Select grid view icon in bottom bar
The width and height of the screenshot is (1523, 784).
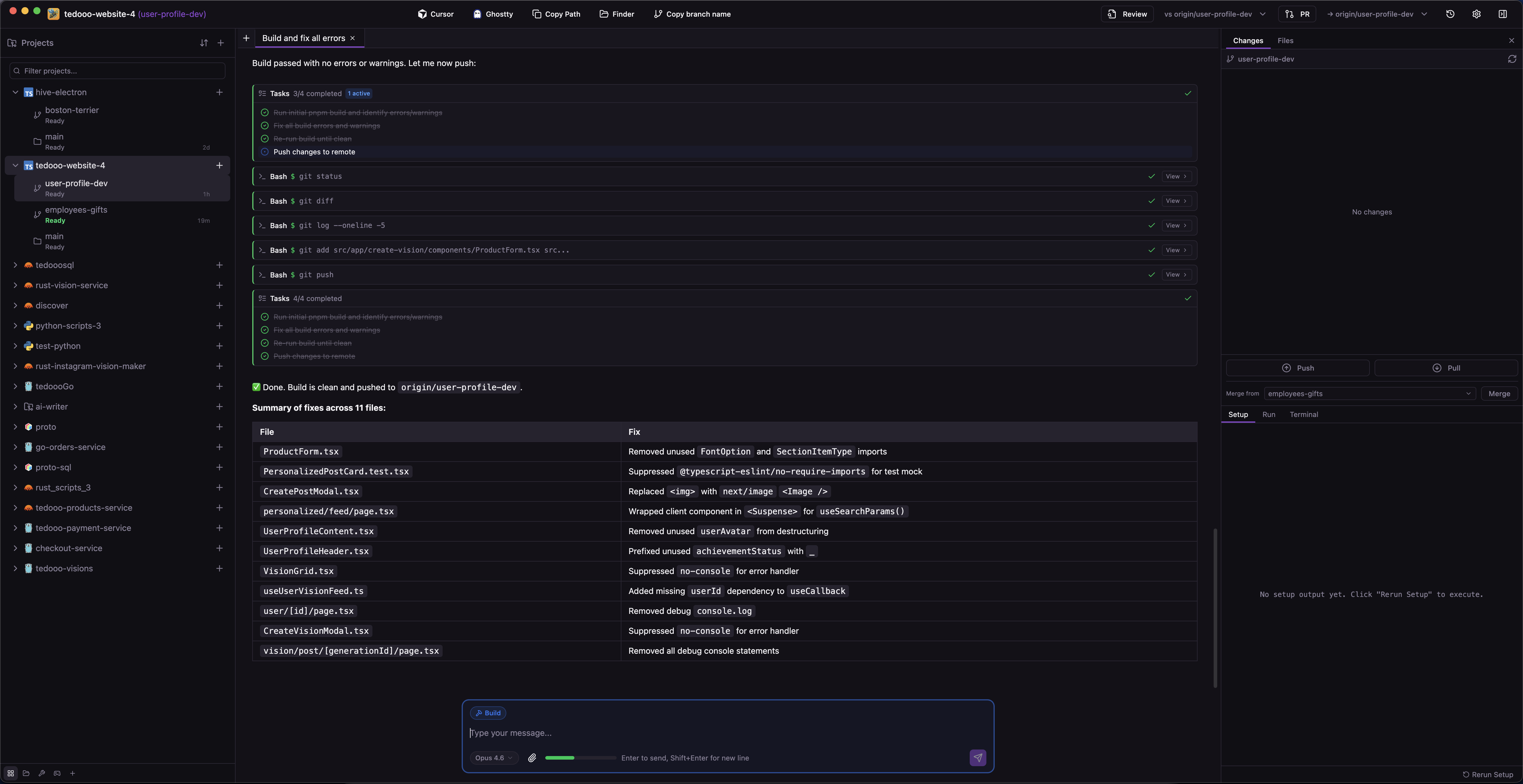point(11,773)
